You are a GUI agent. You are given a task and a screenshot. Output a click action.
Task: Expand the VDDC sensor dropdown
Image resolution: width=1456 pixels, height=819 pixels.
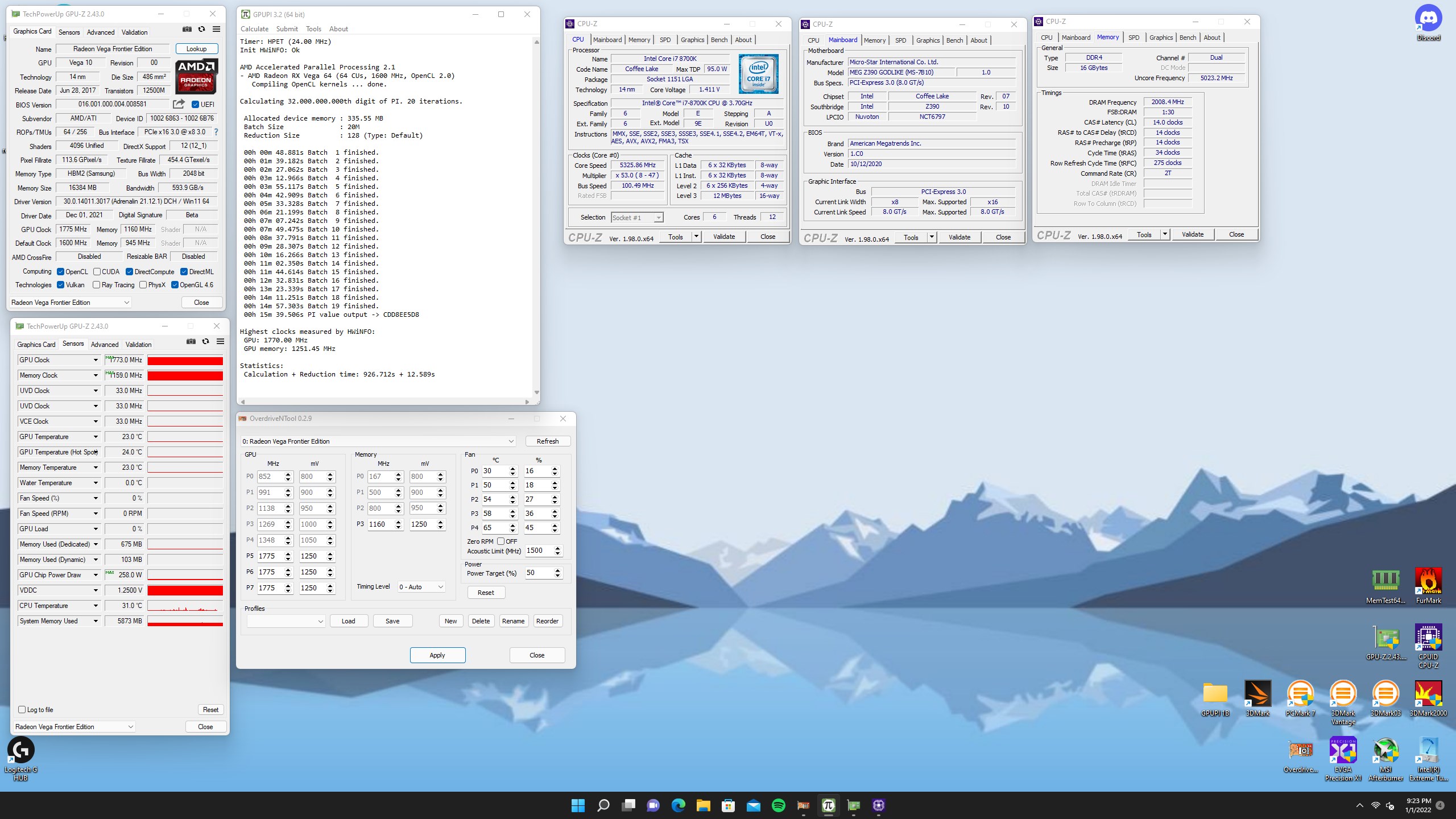[96, 590]
